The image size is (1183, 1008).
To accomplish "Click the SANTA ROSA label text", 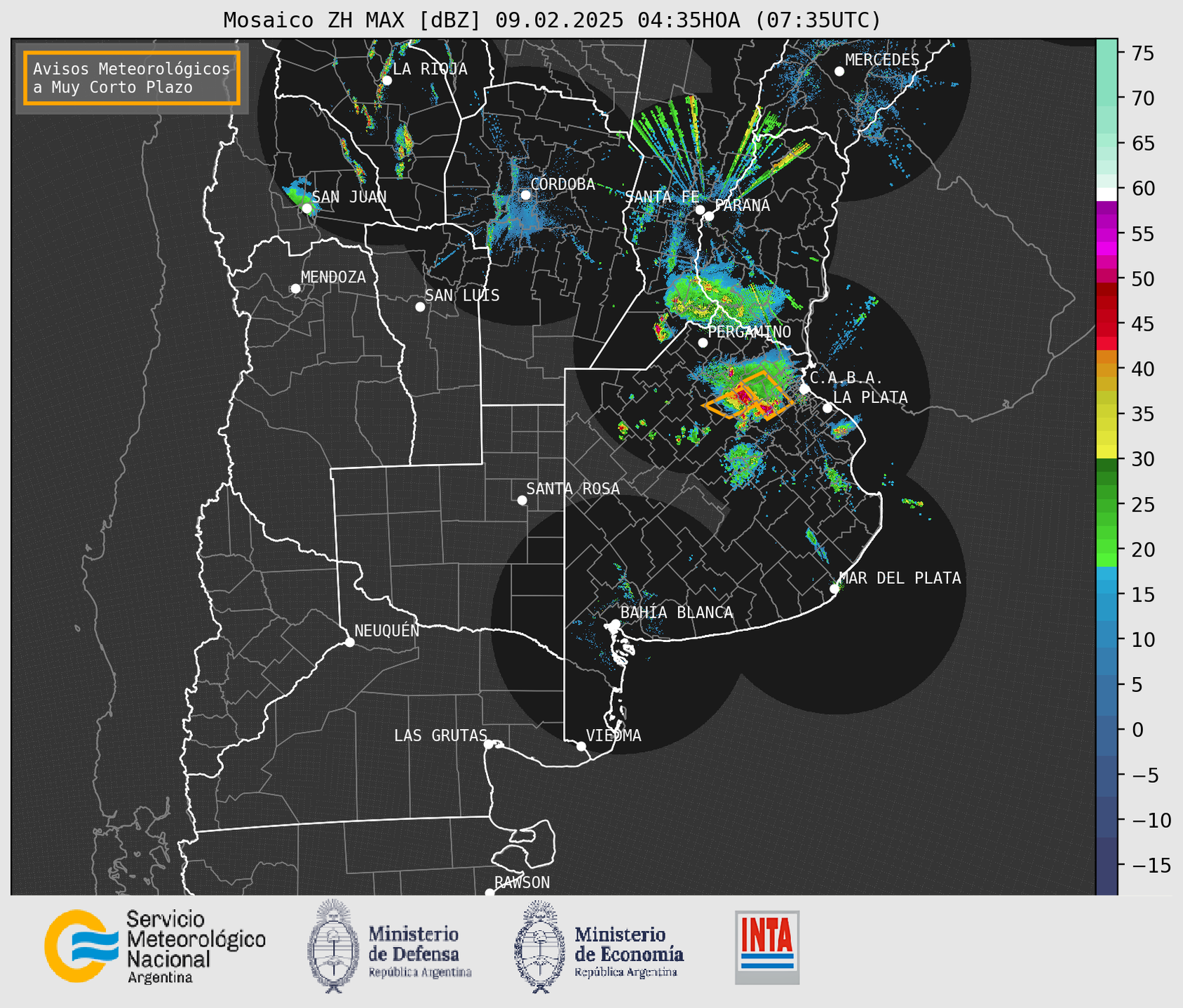I will tap(573, 489).
